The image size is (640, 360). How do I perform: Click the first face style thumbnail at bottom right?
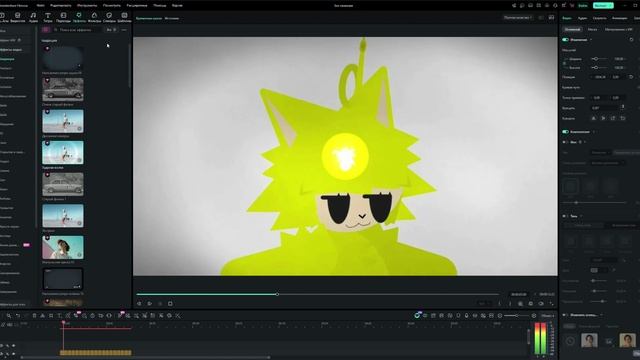coord(589,340)
